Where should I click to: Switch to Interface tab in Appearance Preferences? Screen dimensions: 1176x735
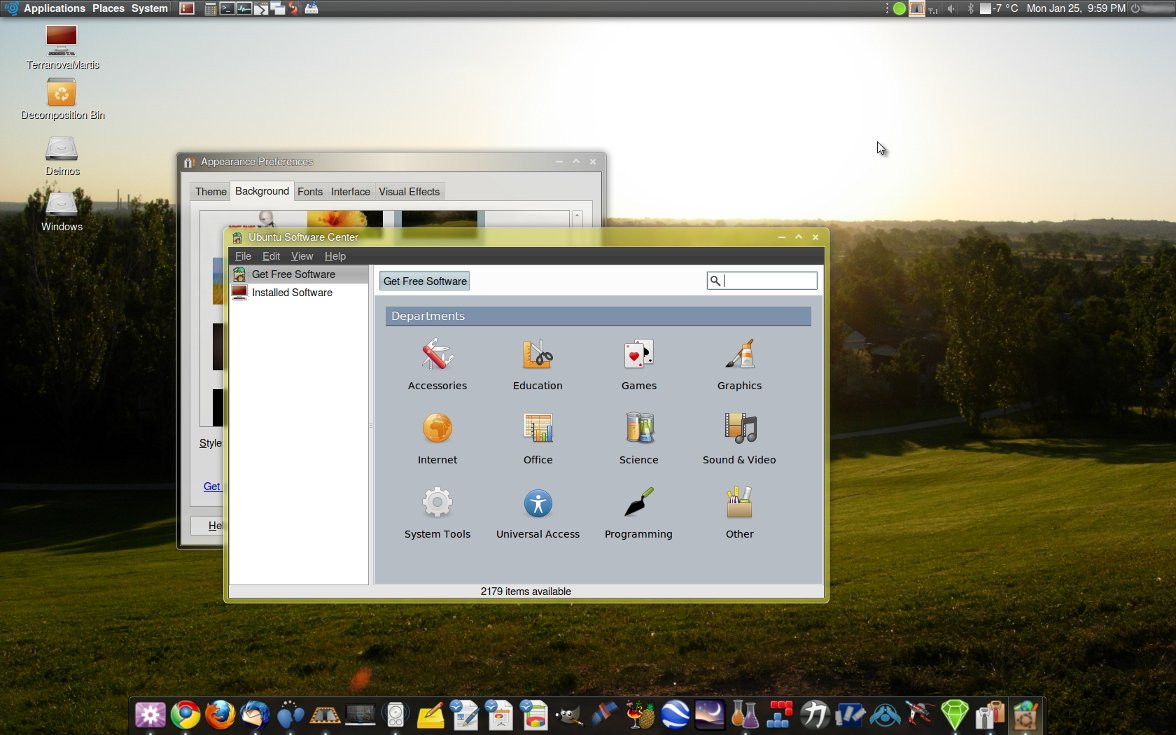pyautogui.click(x=350, y=192)
